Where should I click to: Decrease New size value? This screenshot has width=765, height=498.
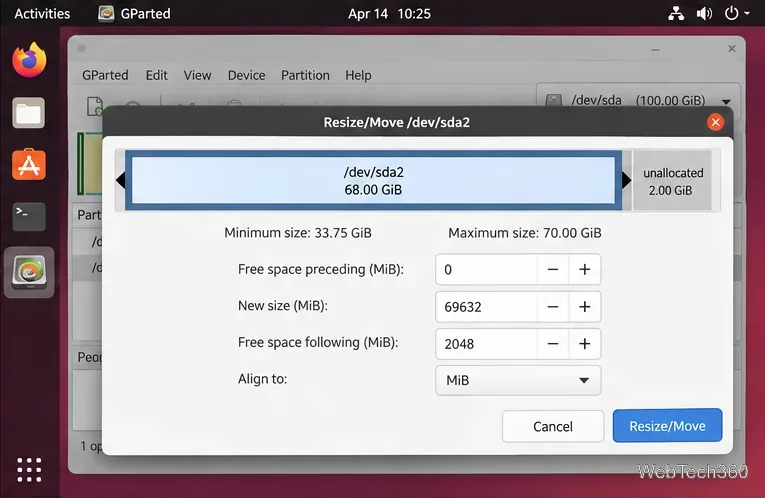click(553, 307)
